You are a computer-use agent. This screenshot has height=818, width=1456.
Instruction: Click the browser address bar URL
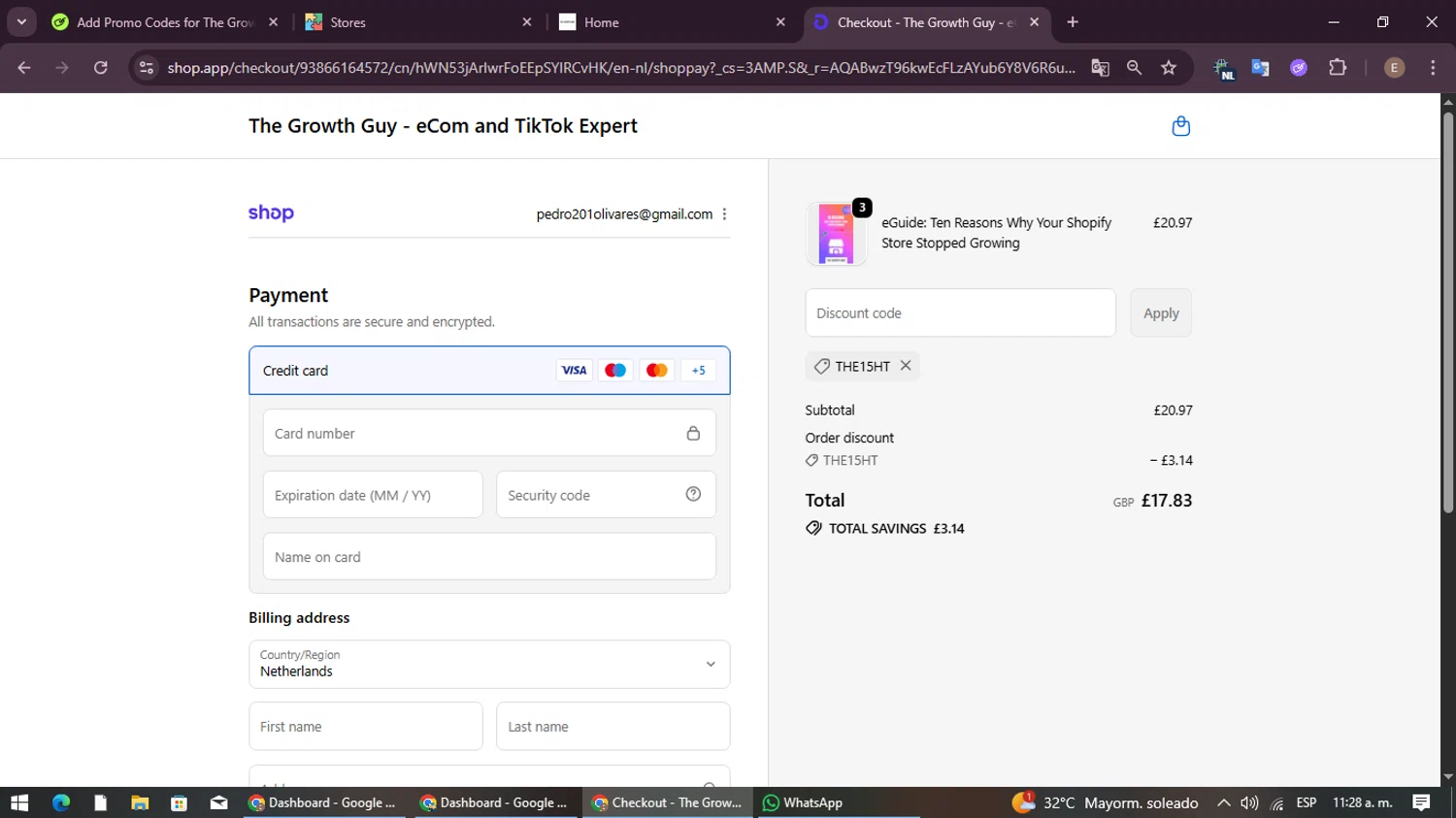[x=621, y=68]
